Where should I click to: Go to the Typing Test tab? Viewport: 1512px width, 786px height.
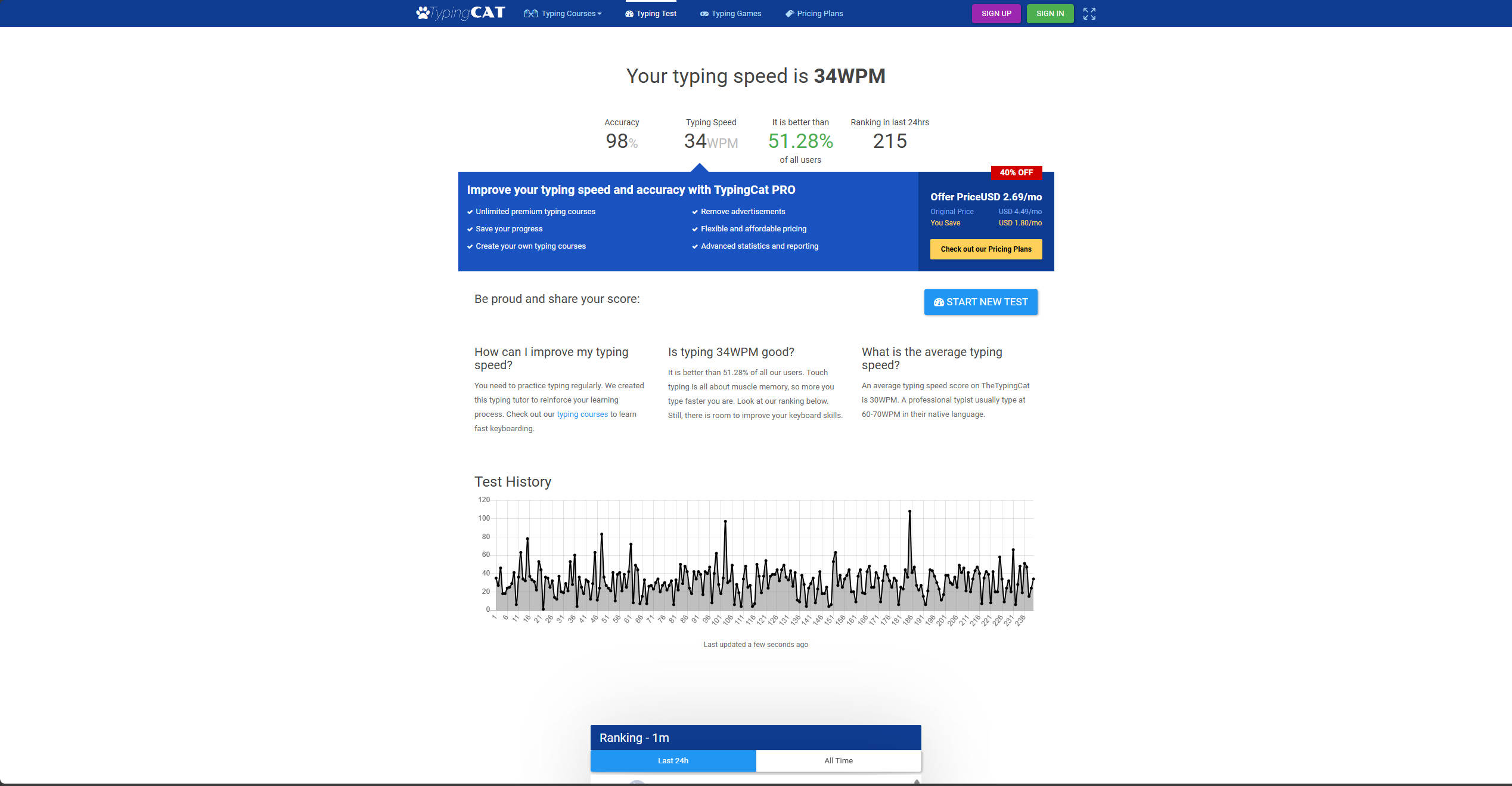tap(650, 14)
